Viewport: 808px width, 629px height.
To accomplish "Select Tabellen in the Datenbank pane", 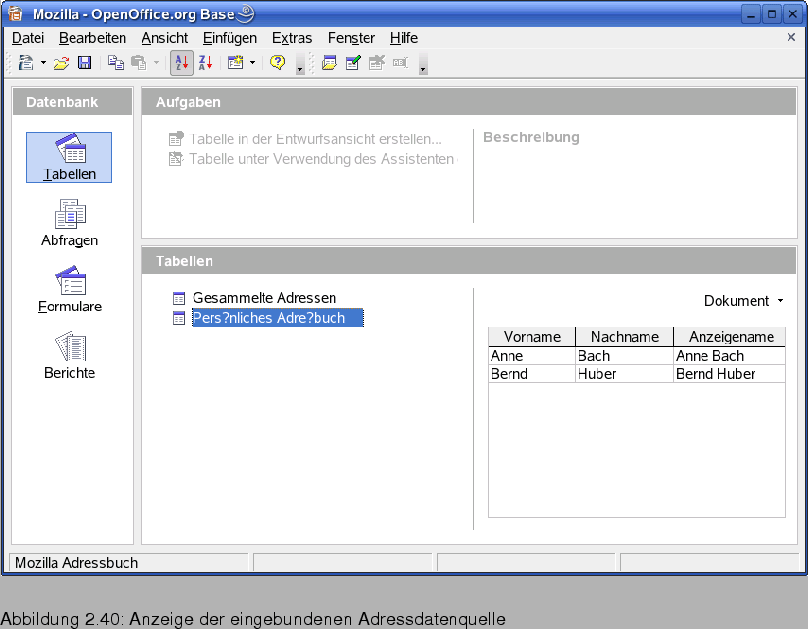I will (x=69, y=157).
